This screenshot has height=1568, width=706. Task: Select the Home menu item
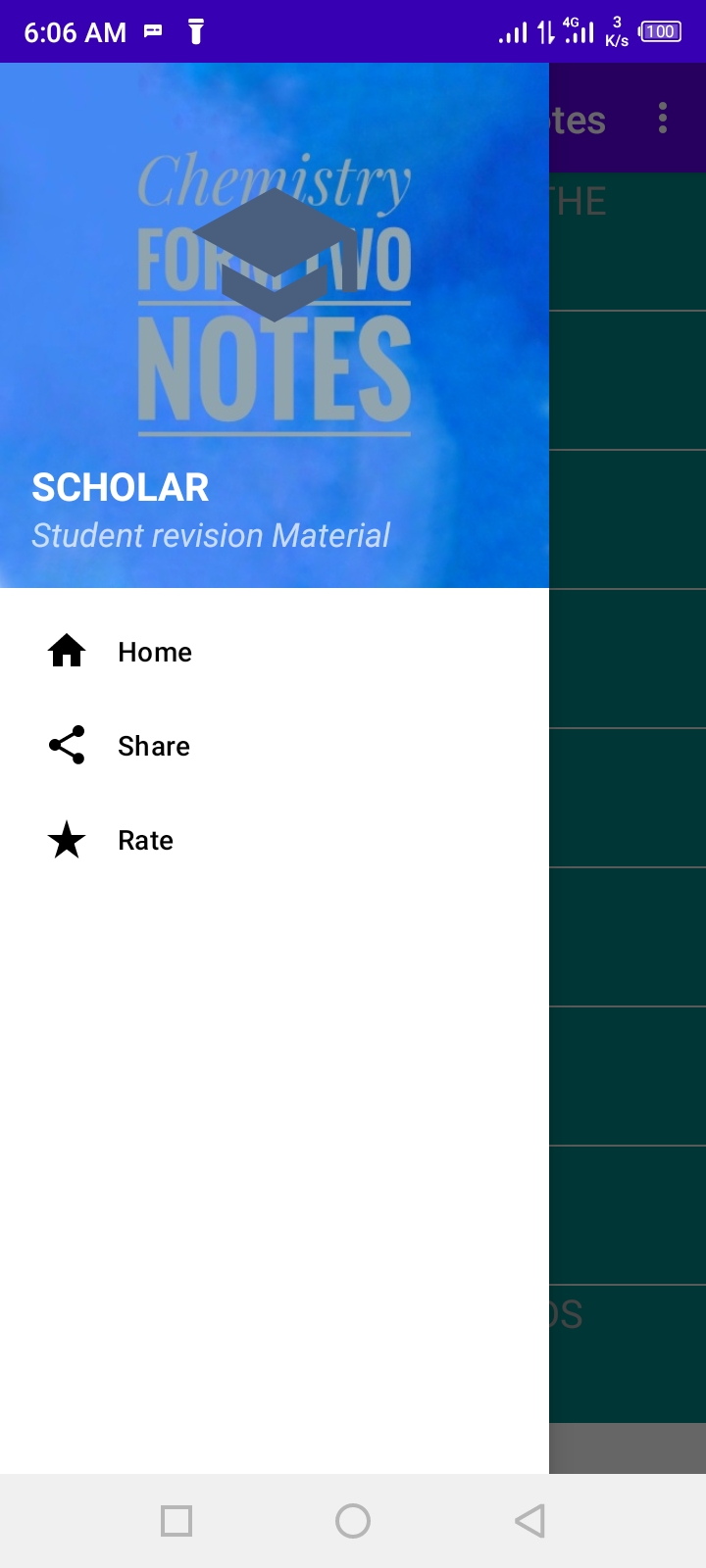(x=275, y=651)
